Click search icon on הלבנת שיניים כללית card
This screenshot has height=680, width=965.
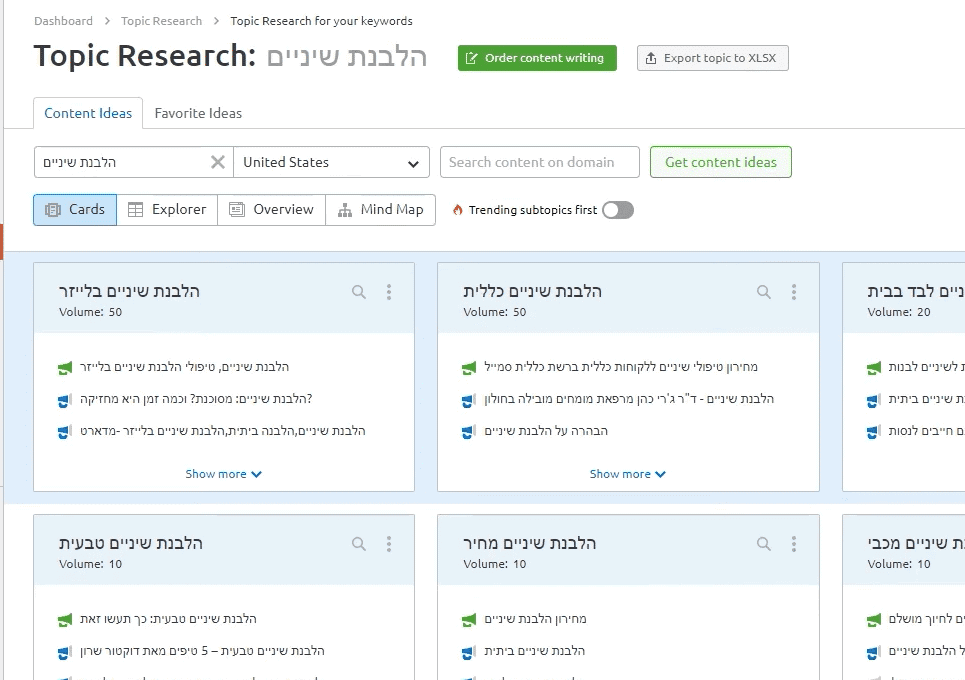(x=764, y=292)
